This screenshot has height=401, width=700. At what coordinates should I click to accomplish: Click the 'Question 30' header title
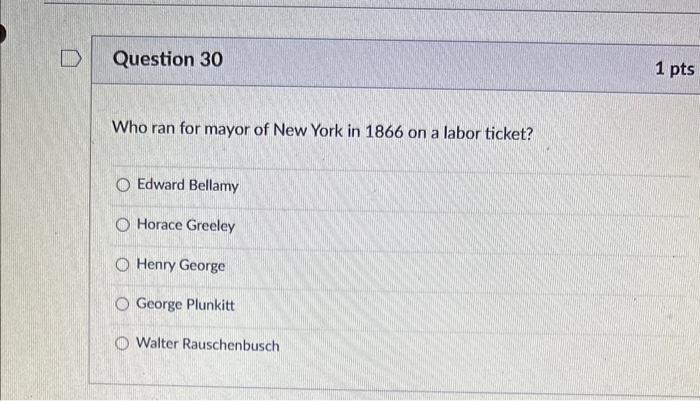(167, 59)
